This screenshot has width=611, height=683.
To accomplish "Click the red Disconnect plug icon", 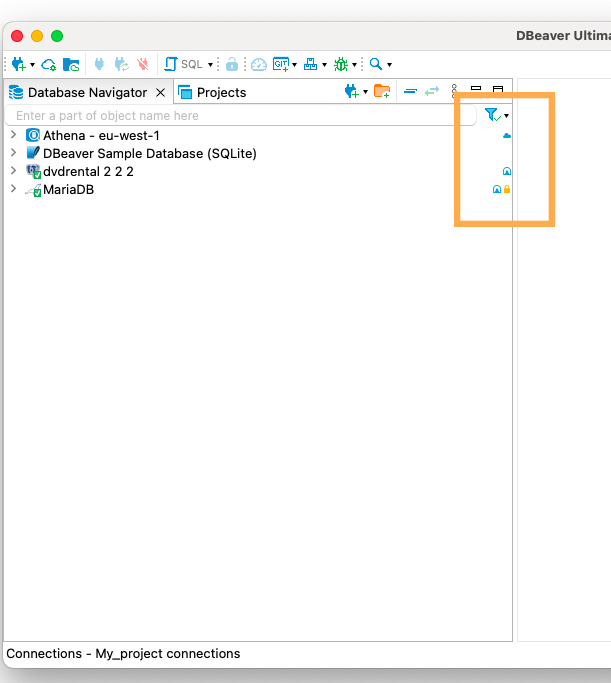I will point(143,64).
